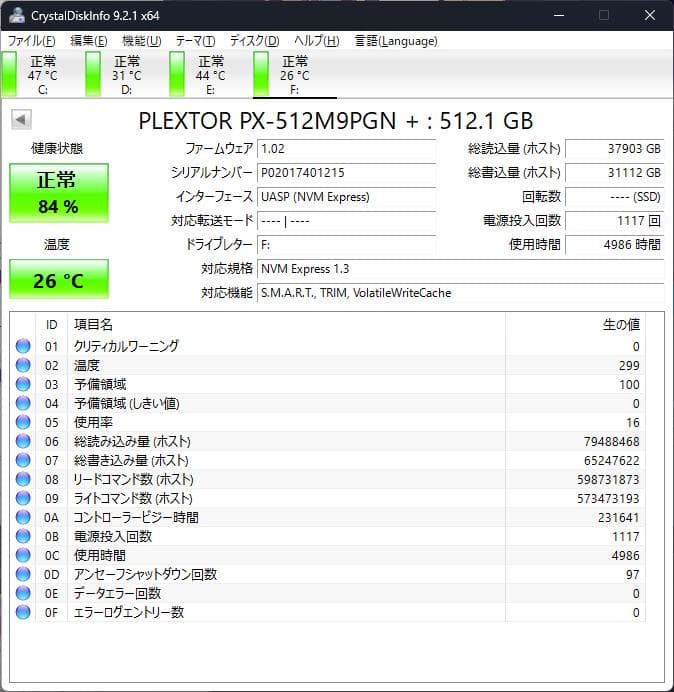This screenshot has height=692, width=674.
Task: Click the blue status icon for 予備領域 (しきい値)
Action: (x=23, y=403)
